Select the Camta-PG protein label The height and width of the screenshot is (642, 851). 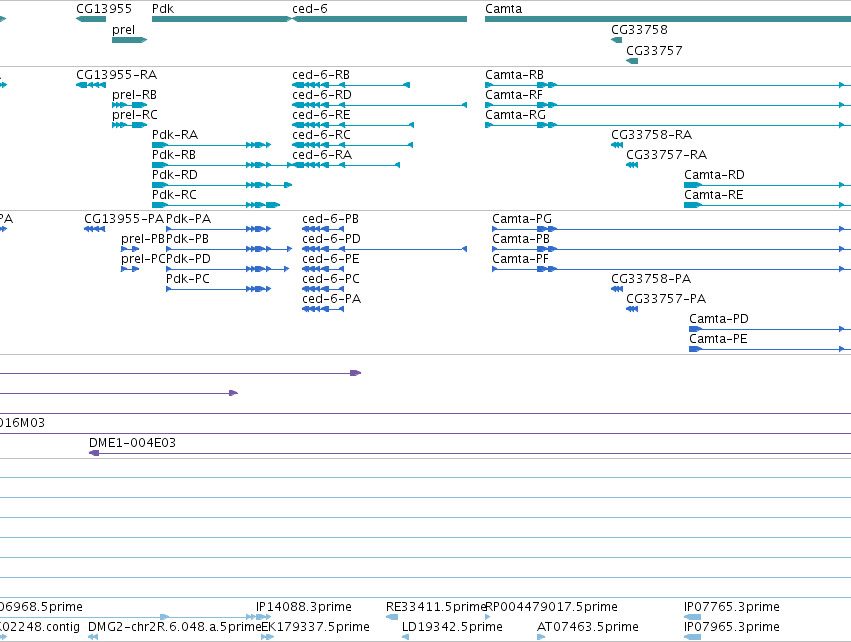[x=522, y=219]
